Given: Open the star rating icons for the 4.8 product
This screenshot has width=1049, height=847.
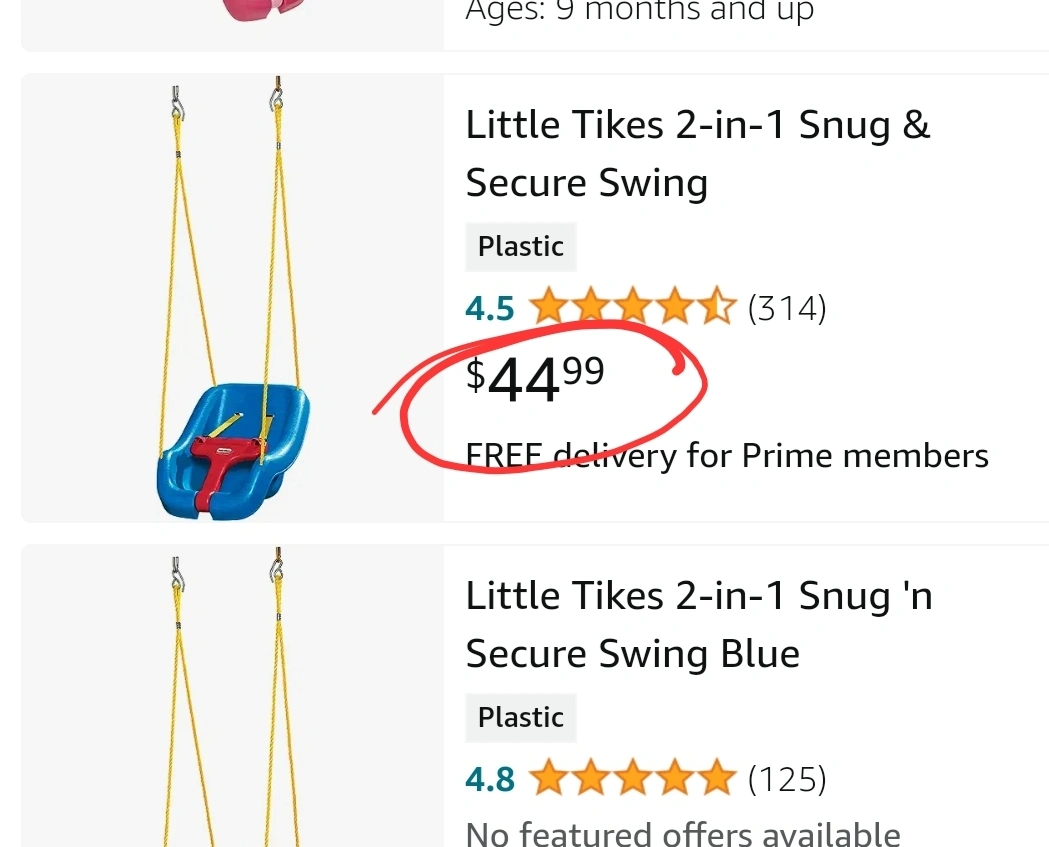Looking at the screenshot, I should [632, 777].
